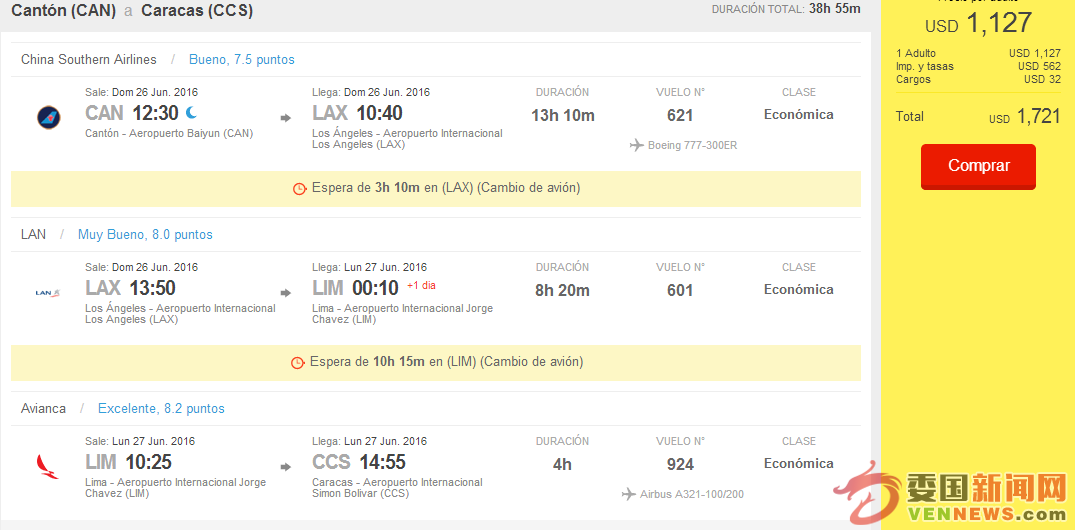Open the Muy Bueno, 8.0 puntos rating link

[x=145, y=234]
